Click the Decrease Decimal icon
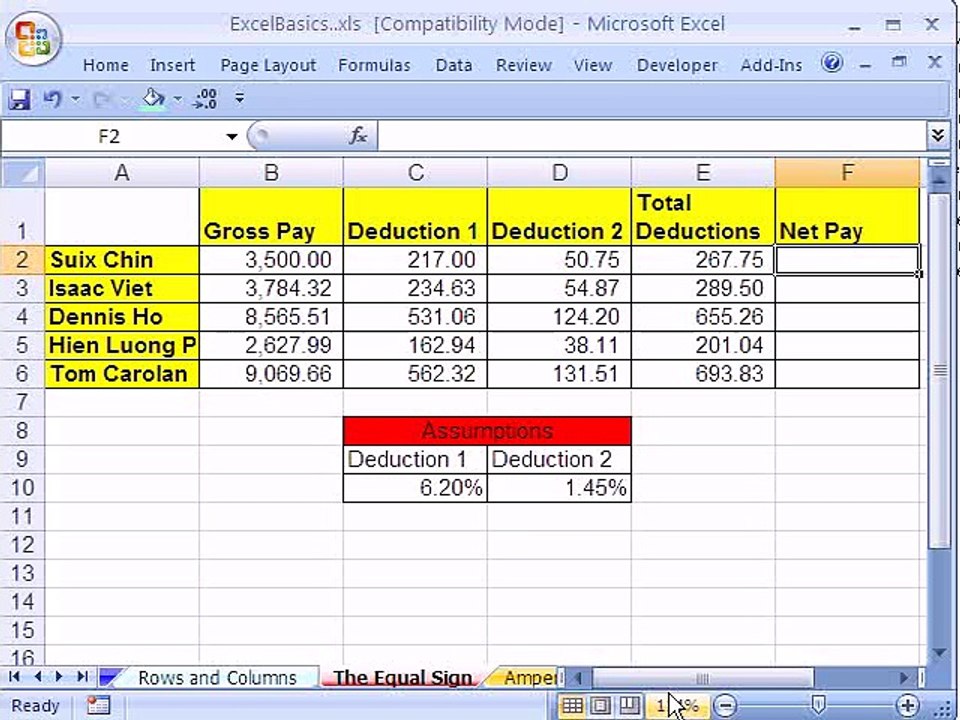The height and width of the screenshot is (720, 960). pos(204,99)
